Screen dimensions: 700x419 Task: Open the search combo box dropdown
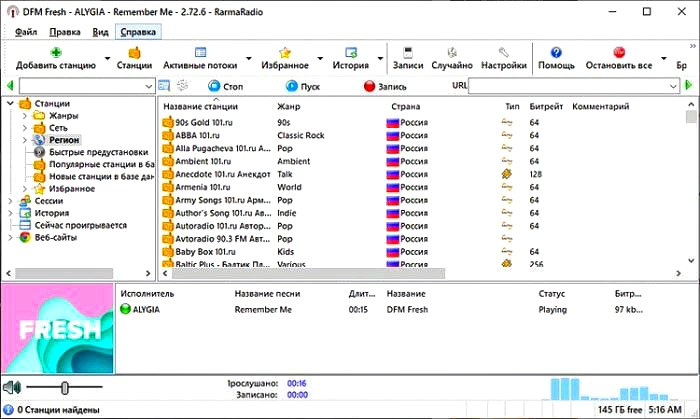click(x=149, y=86)
